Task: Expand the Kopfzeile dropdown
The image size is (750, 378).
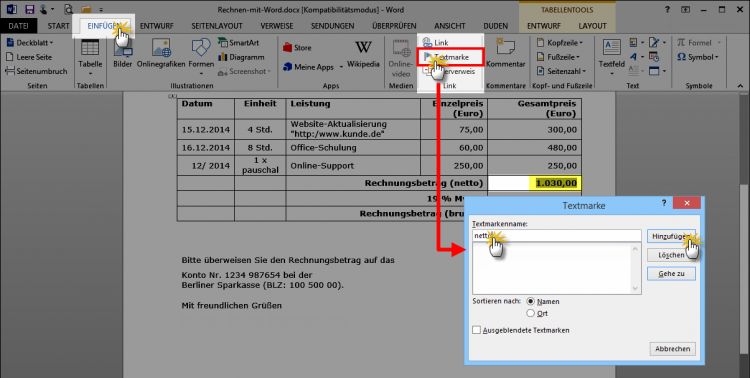Action: click(x=560, y=43)
